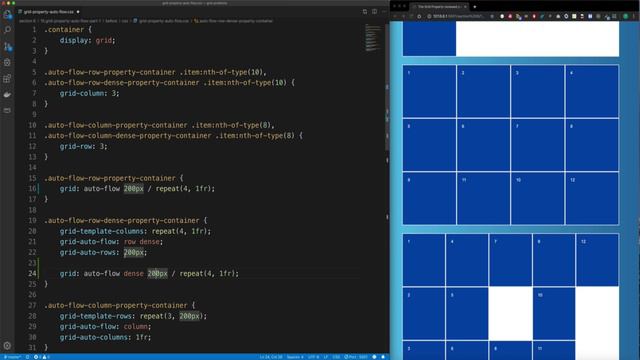Open the Source Control view

(7, 47)
